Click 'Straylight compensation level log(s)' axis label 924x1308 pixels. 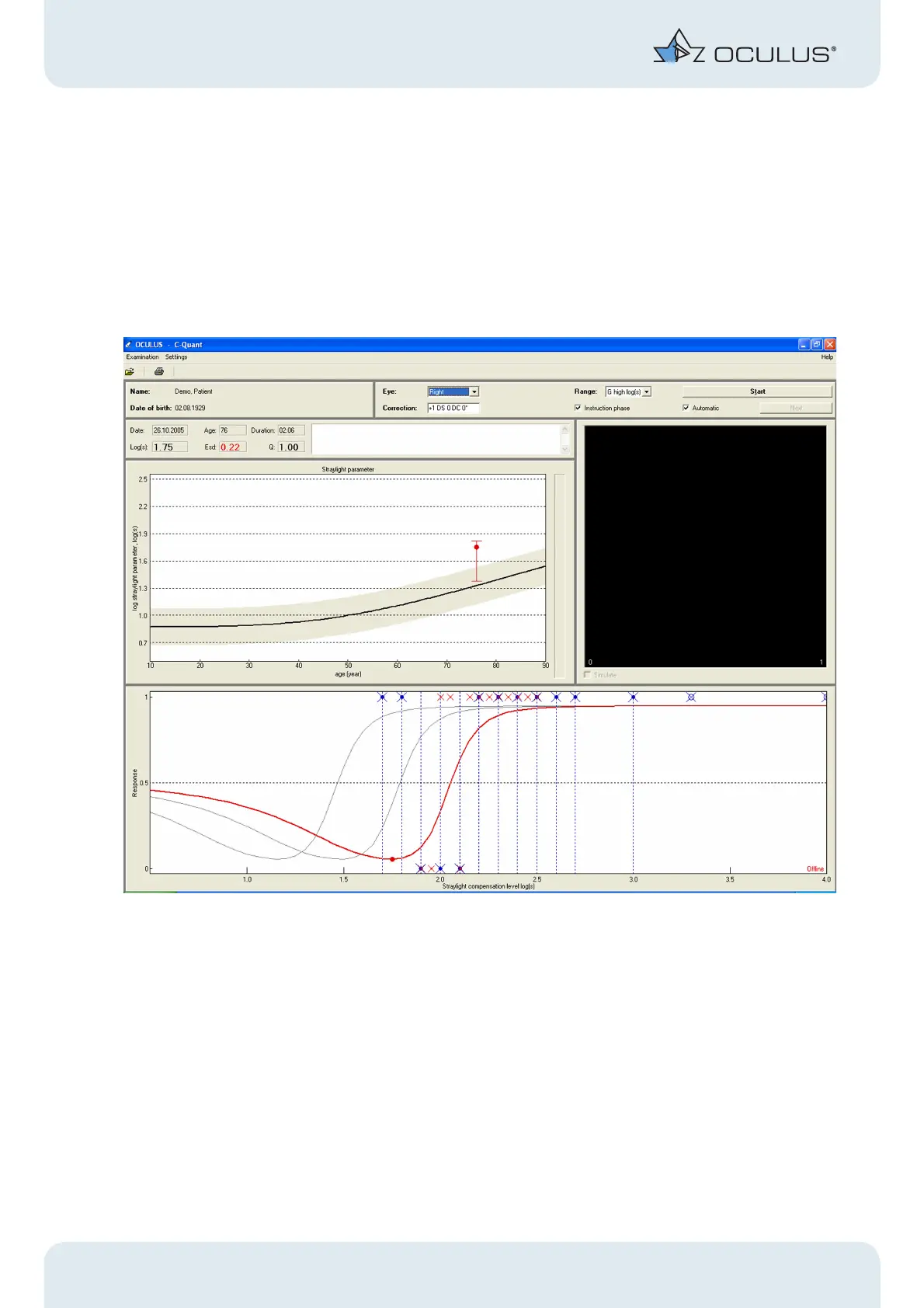(488, 886)
